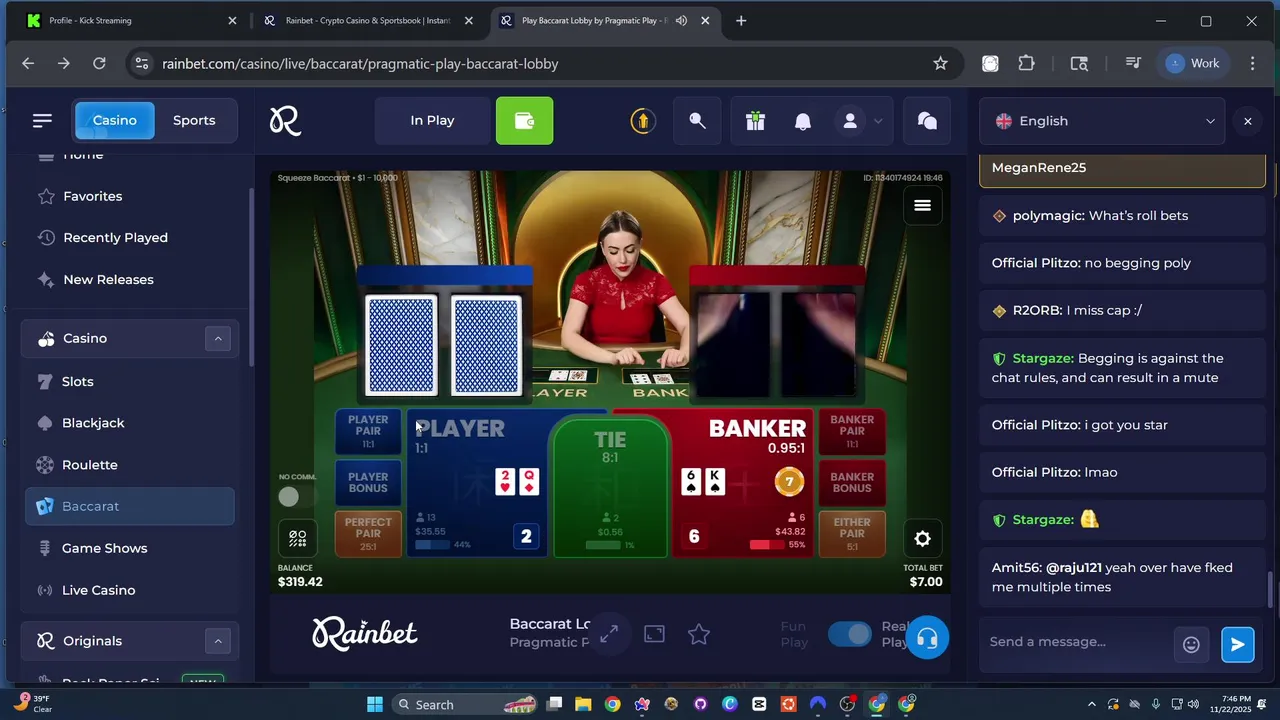Collapse the Casino section chevron

217,338
